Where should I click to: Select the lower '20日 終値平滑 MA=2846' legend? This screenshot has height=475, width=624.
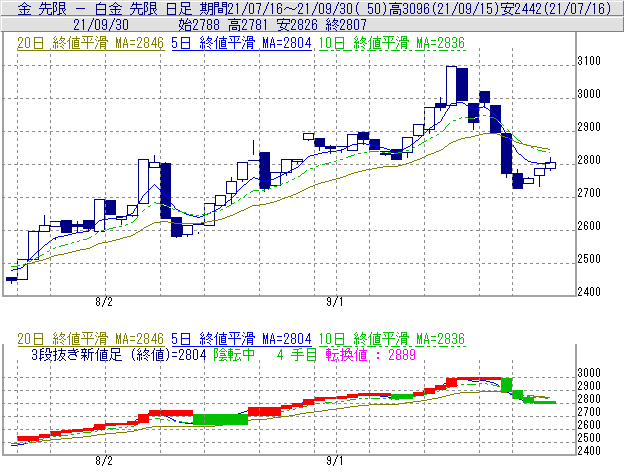[x=90, y=339]
